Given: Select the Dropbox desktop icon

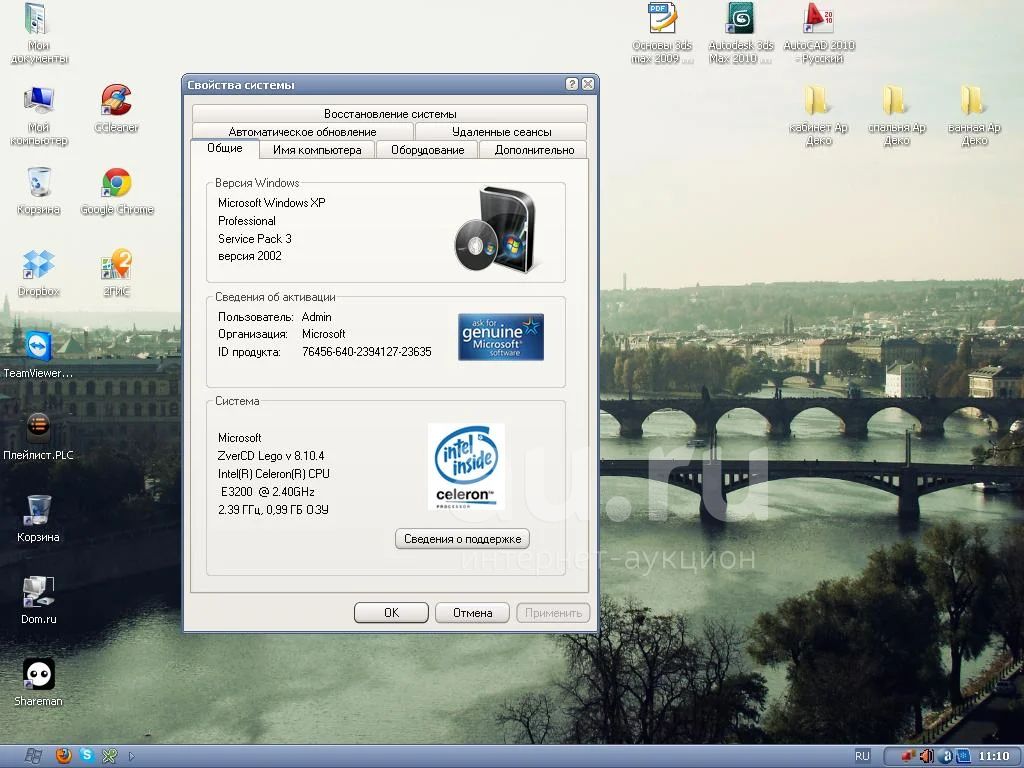Looking at the screenshot, I should tap(39, 273).
